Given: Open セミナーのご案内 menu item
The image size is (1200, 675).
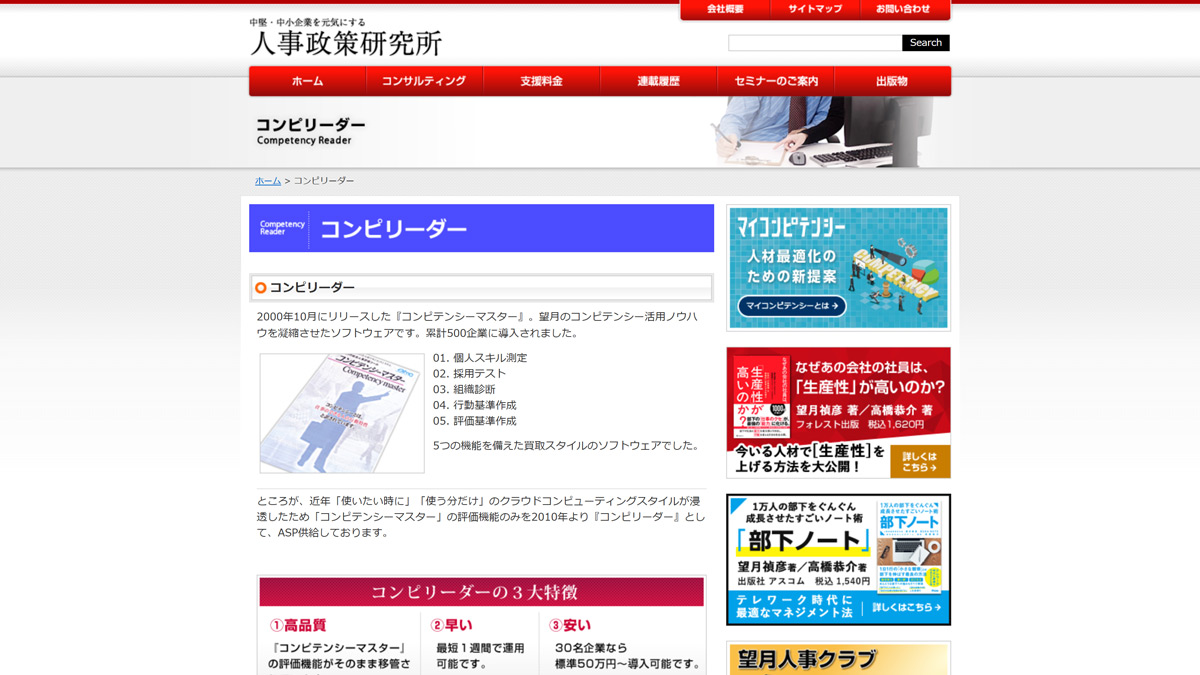Looking at the screenshot, I should [776, 81].
